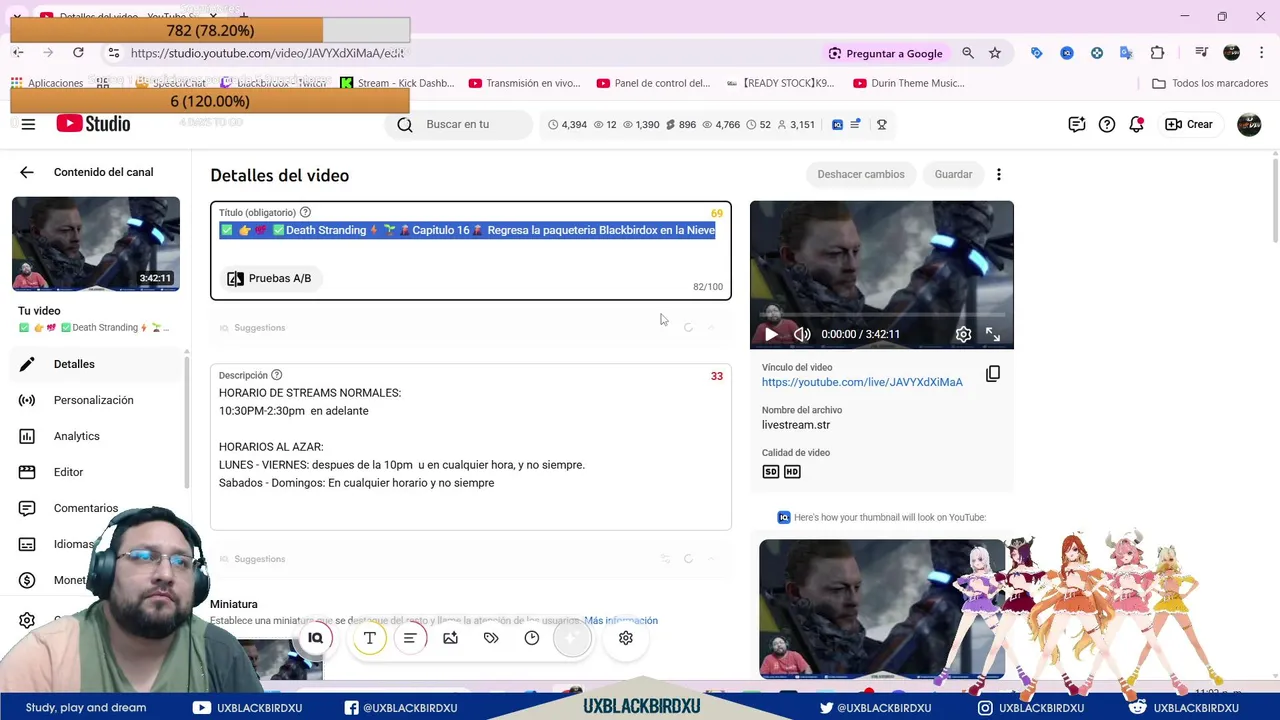Open Stream - Kick Dashboard bookmark

click(x=397, y=83)
